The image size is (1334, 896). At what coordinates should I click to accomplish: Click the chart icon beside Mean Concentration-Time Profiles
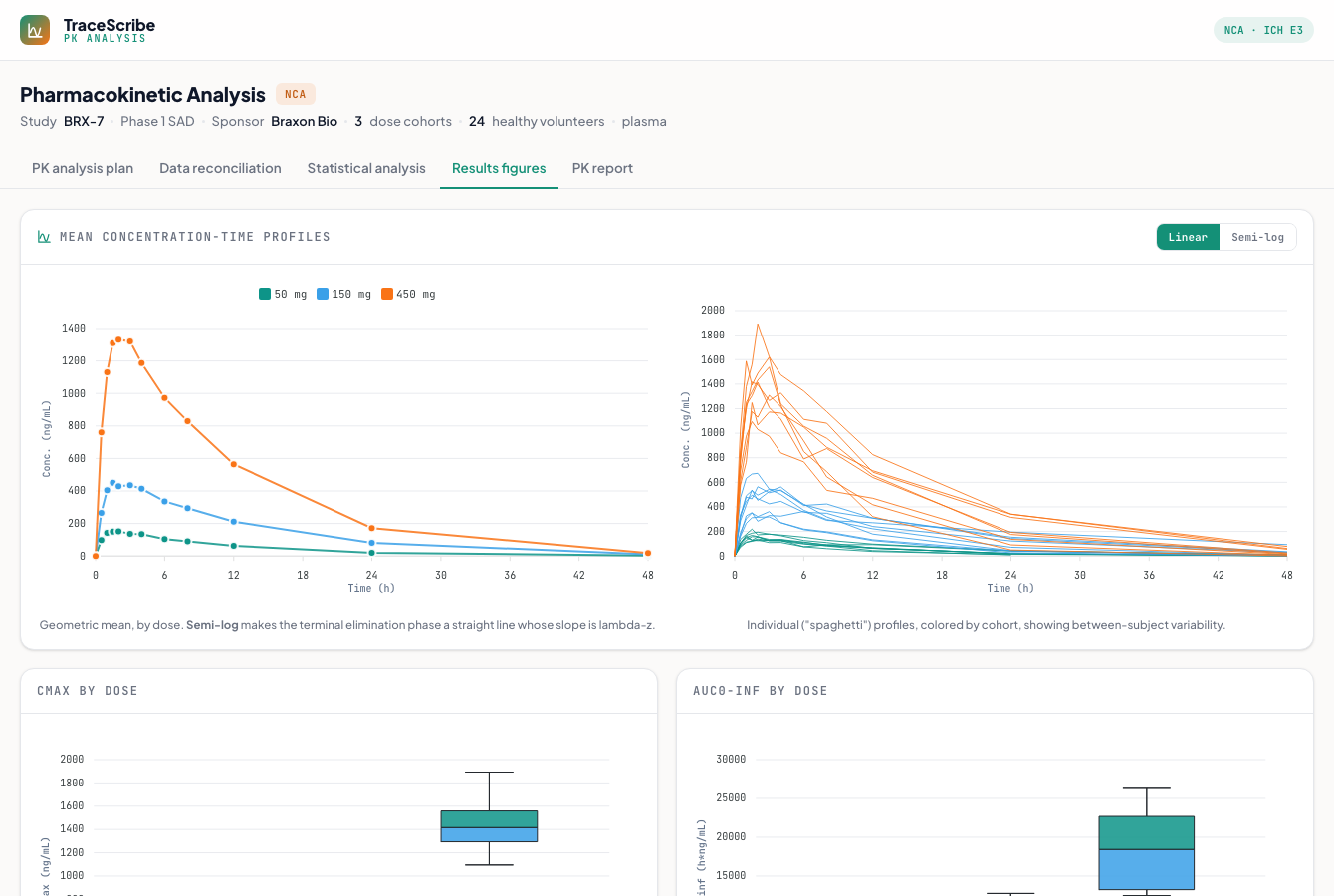coord(44,237)
